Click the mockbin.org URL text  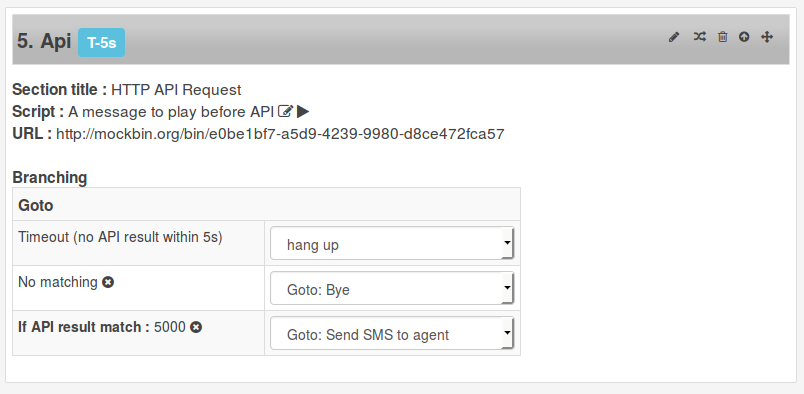[x=280, y=134]
